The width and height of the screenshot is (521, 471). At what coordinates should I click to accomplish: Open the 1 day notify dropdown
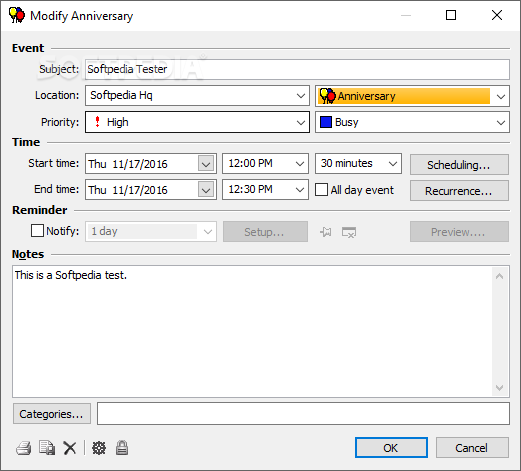(x=208, y=232)
